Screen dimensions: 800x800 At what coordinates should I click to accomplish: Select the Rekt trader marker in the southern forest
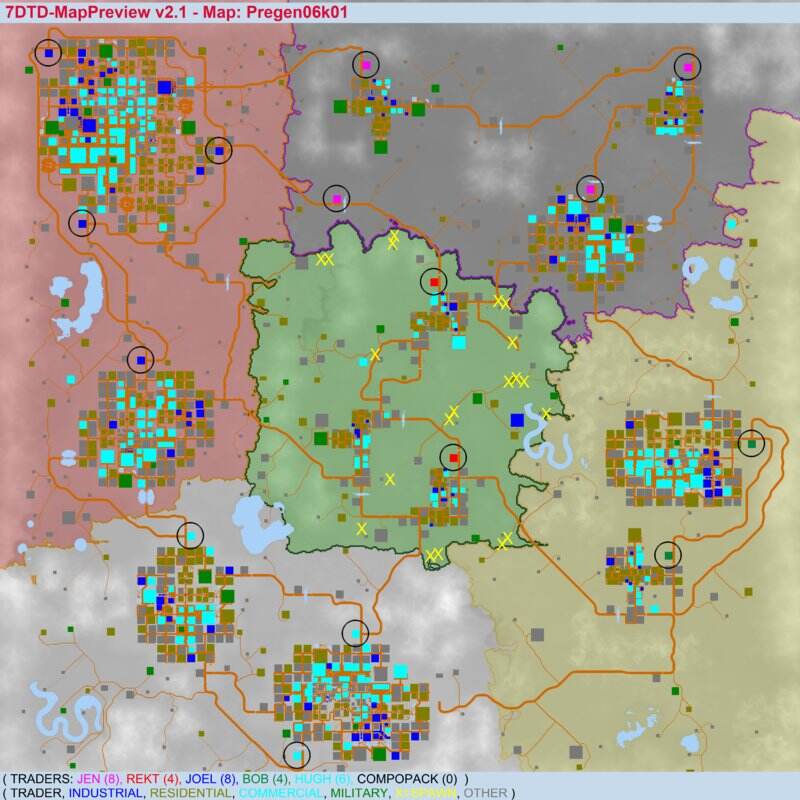(x=453, y=457)
